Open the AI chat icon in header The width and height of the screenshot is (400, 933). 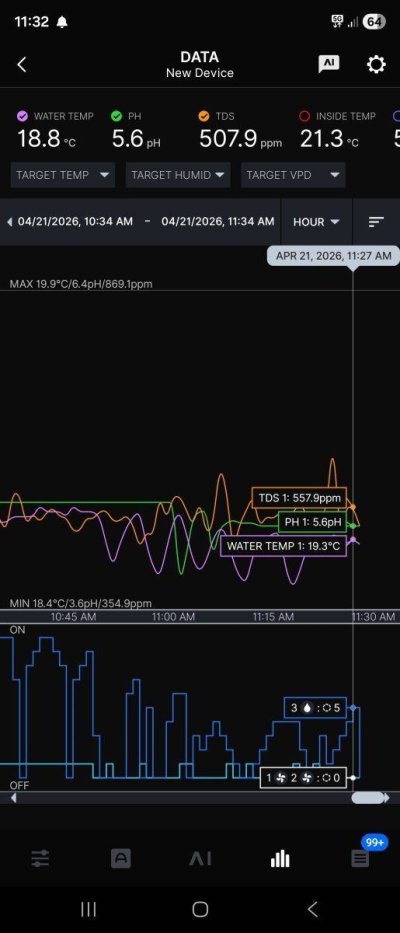[x=329, y=64]
